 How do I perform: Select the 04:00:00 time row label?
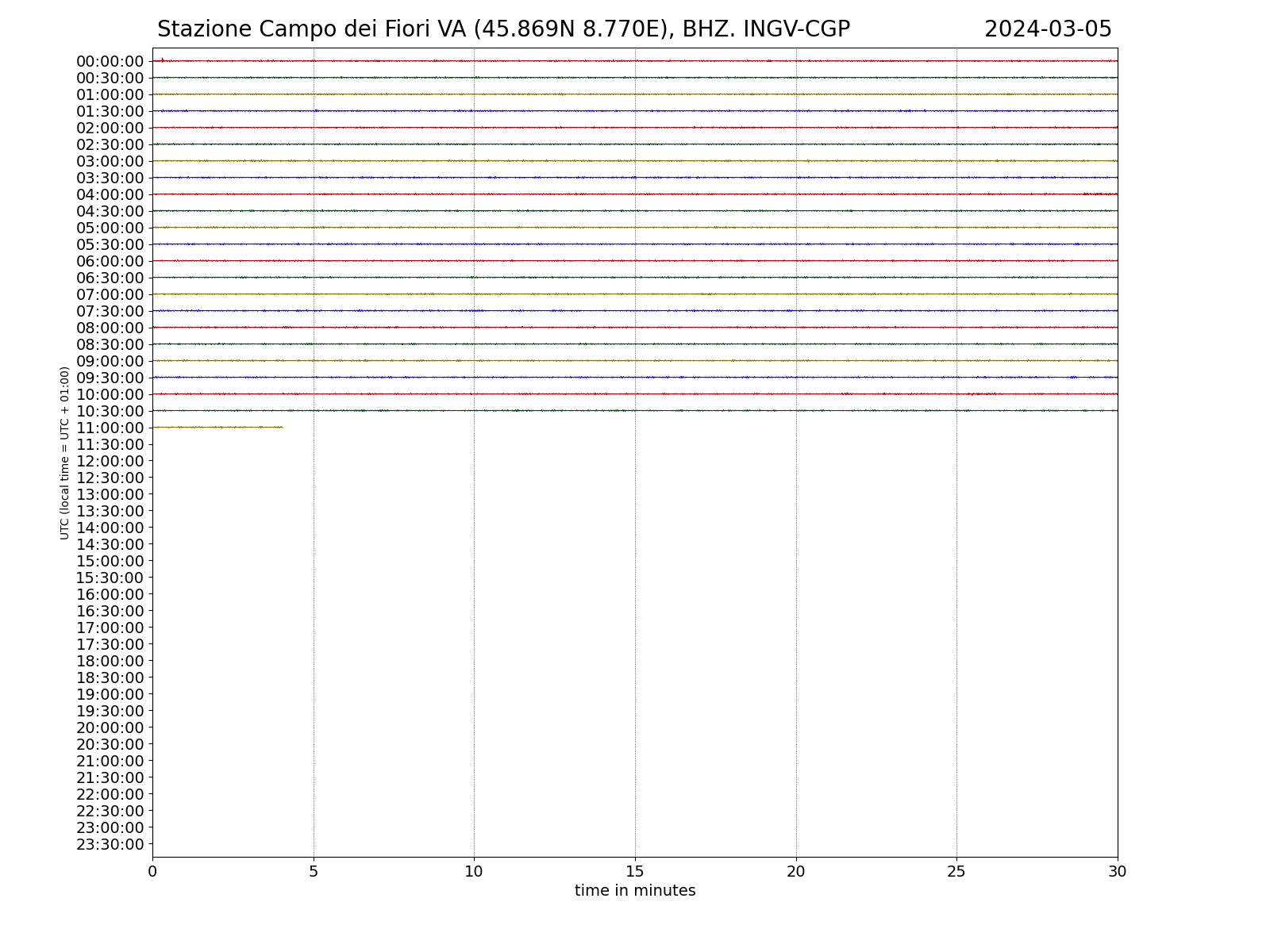coord(110,194)
